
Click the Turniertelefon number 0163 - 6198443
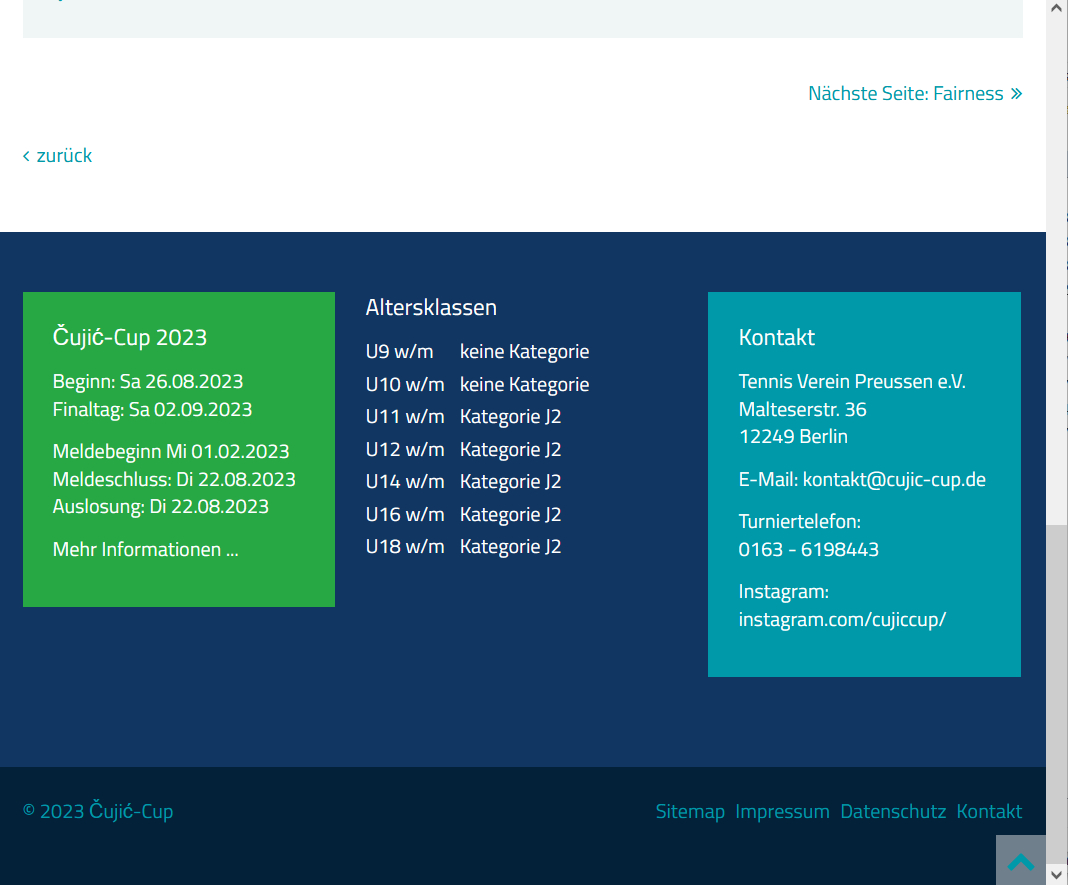coord(809,549)
